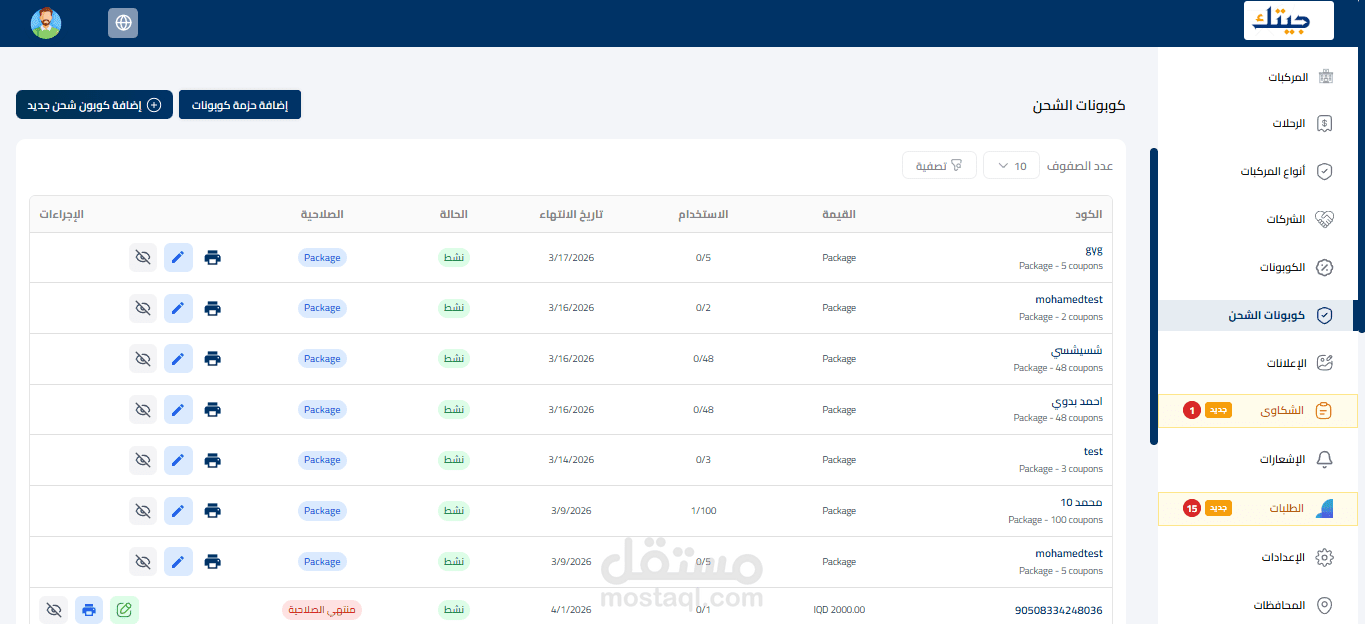The height and width of the screenshot is (624, 1365).
Task: Toggle visibility of mohamedtest 5 coupons row
Action: [x=143, y=562]
